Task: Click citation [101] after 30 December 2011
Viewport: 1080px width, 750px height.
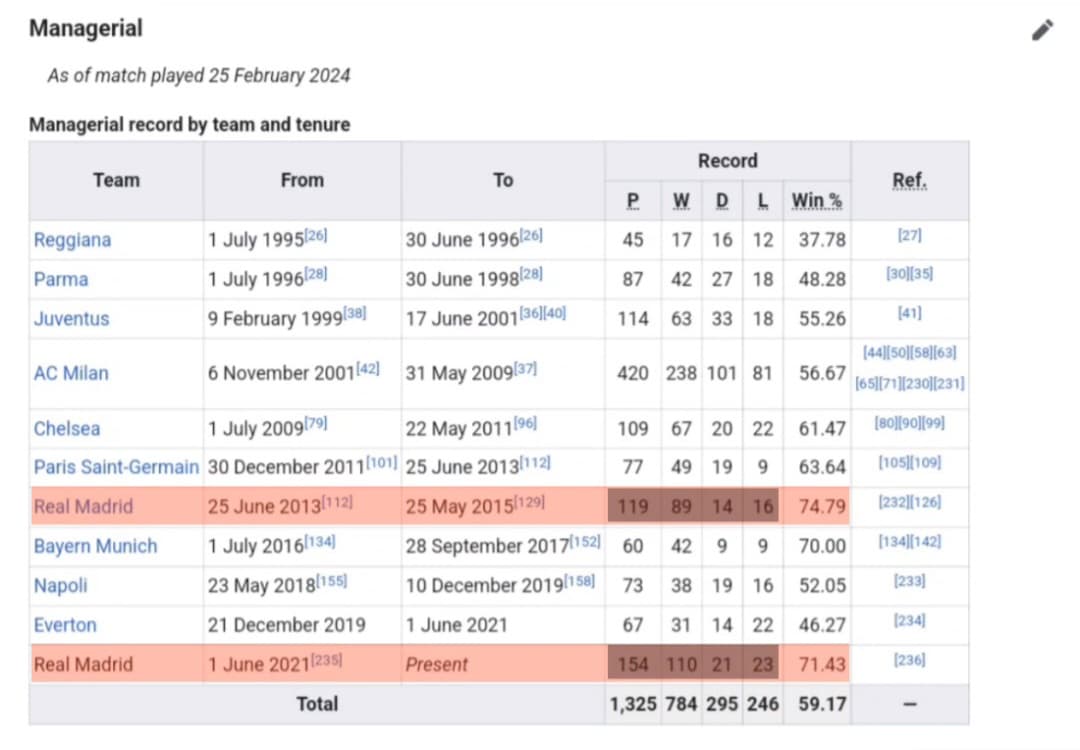Action: (382, 462)
